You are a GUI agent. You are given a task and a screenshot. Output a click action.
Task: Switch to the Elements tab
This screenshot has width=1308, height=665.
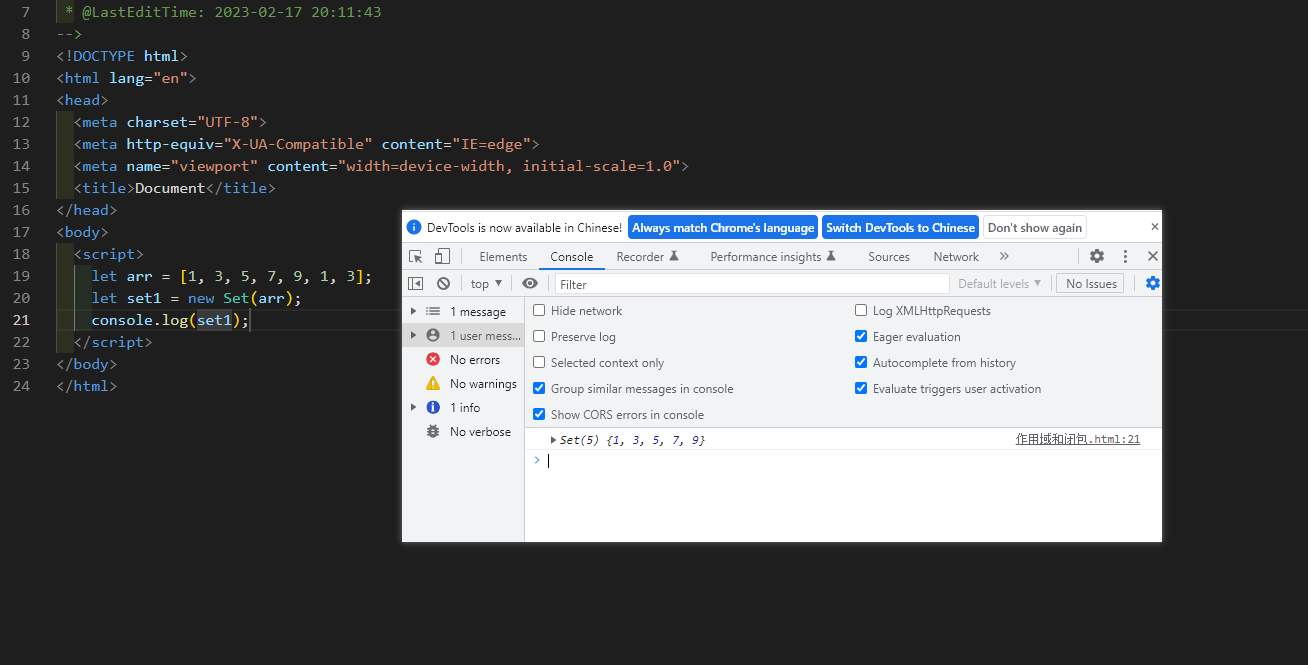[x=503, y=257]
